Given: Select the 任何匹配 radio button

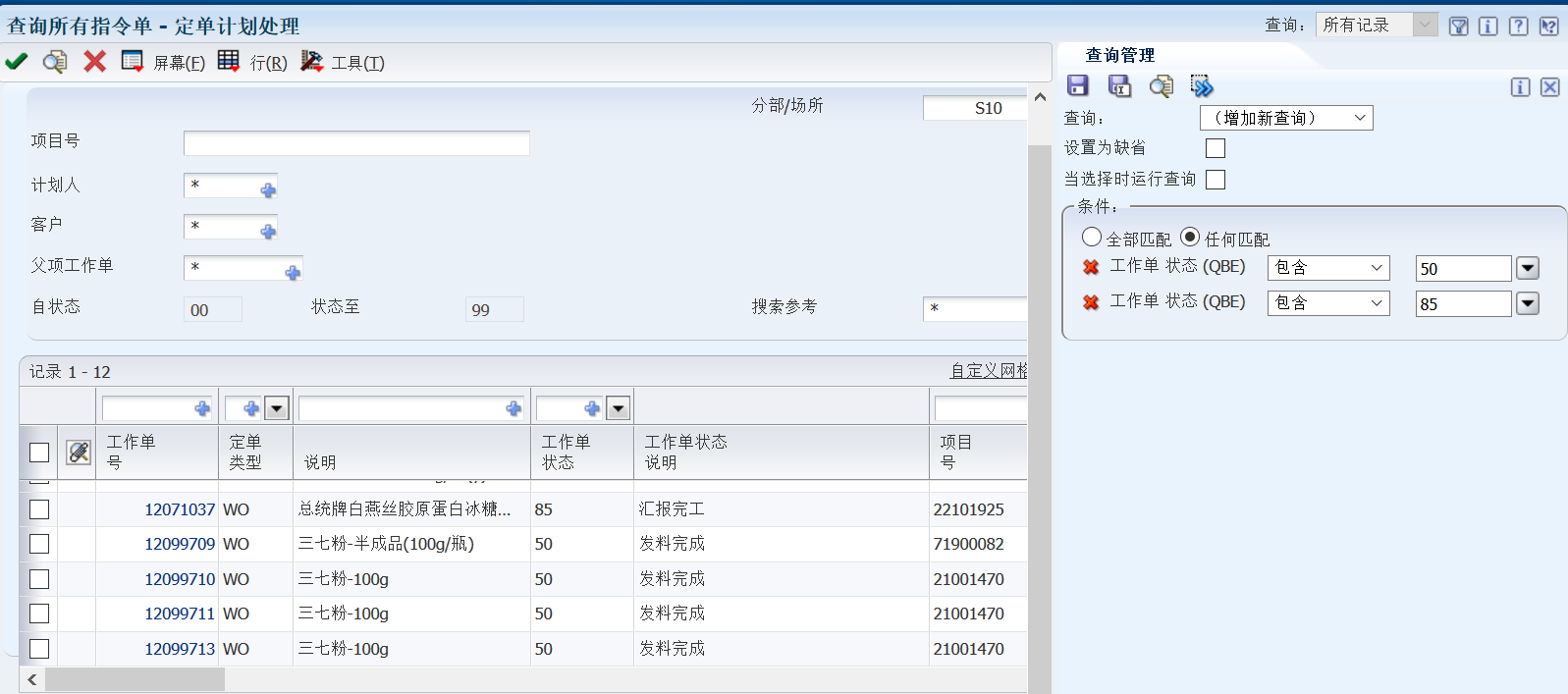Looking at the screenshot, I should pyautogui.click(x=1190, y=237).
